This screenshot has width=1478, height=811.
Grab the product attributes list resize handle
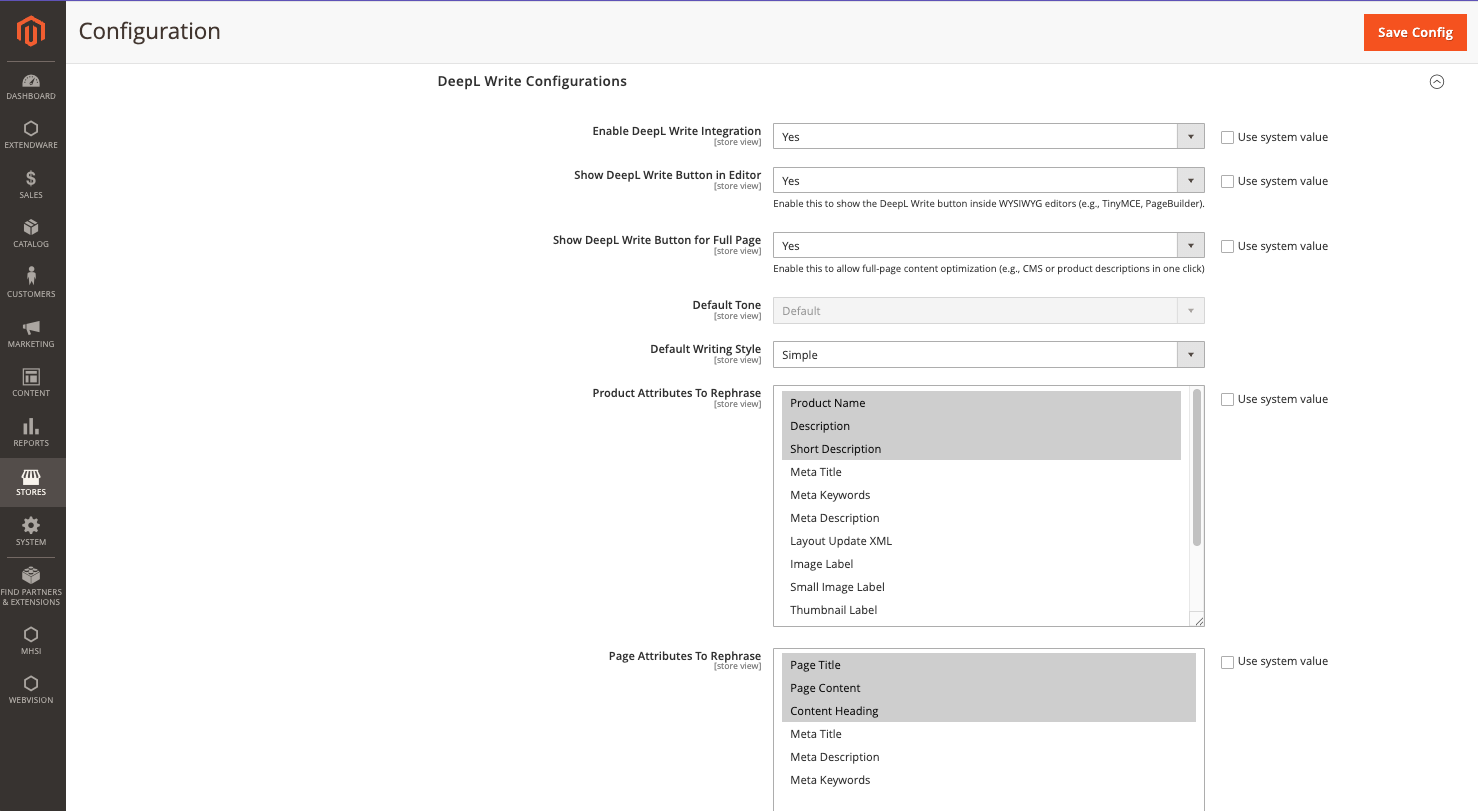pyautogui.click(x=1199, y=621)
